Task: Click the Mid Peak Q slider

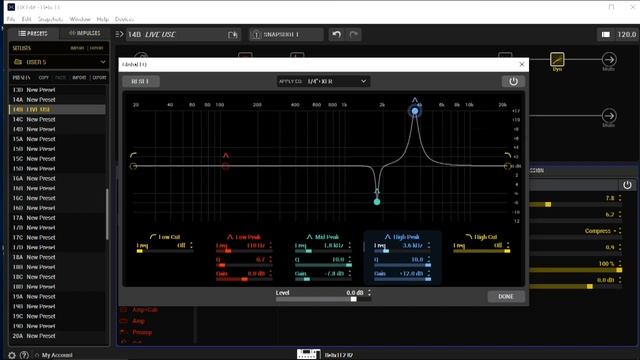Action: pos(323,265)
